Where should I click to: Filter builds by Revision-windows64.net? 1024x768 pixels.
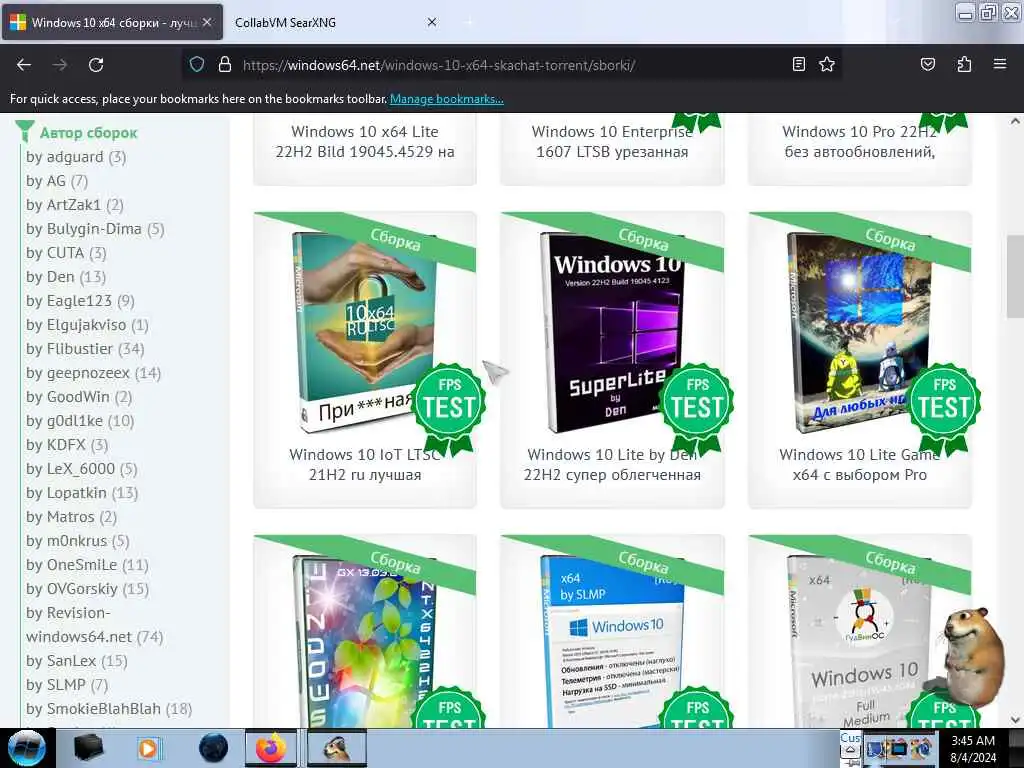[x=95, y=624]
